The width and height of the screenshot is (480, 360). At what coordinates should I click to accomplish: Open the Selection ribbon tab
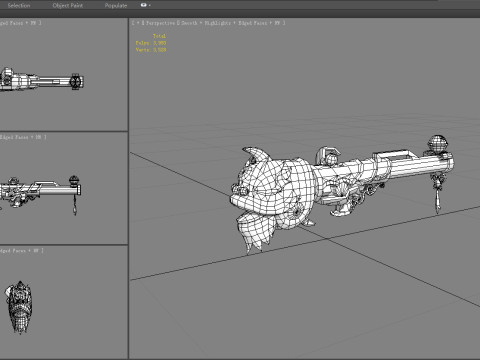tap(19, 6)
